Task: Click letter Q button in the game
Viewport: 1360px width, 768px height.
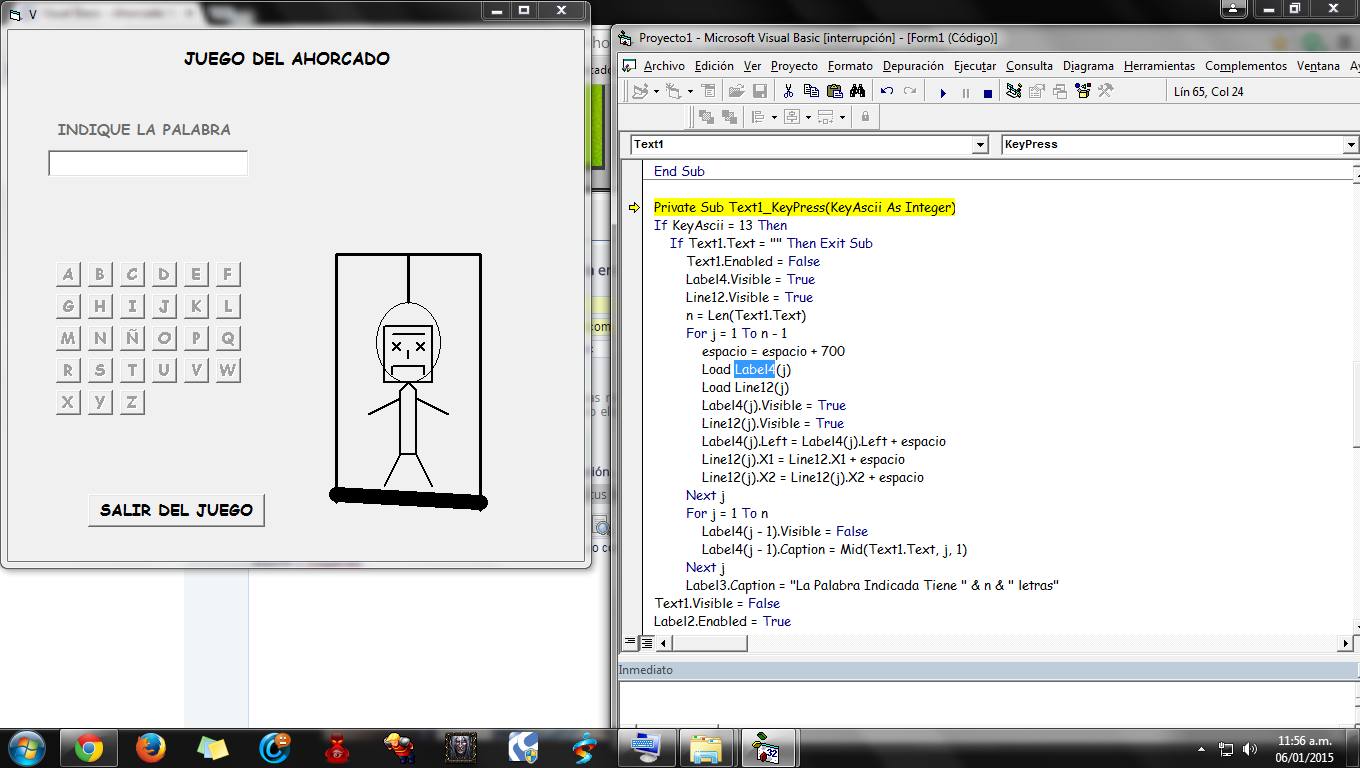Action: pyautogui.click(x=228, y=339)
